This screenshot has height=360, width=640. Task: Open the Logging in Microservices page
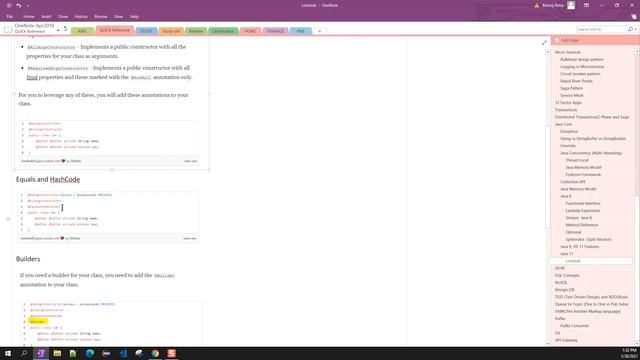pos(582,67)
